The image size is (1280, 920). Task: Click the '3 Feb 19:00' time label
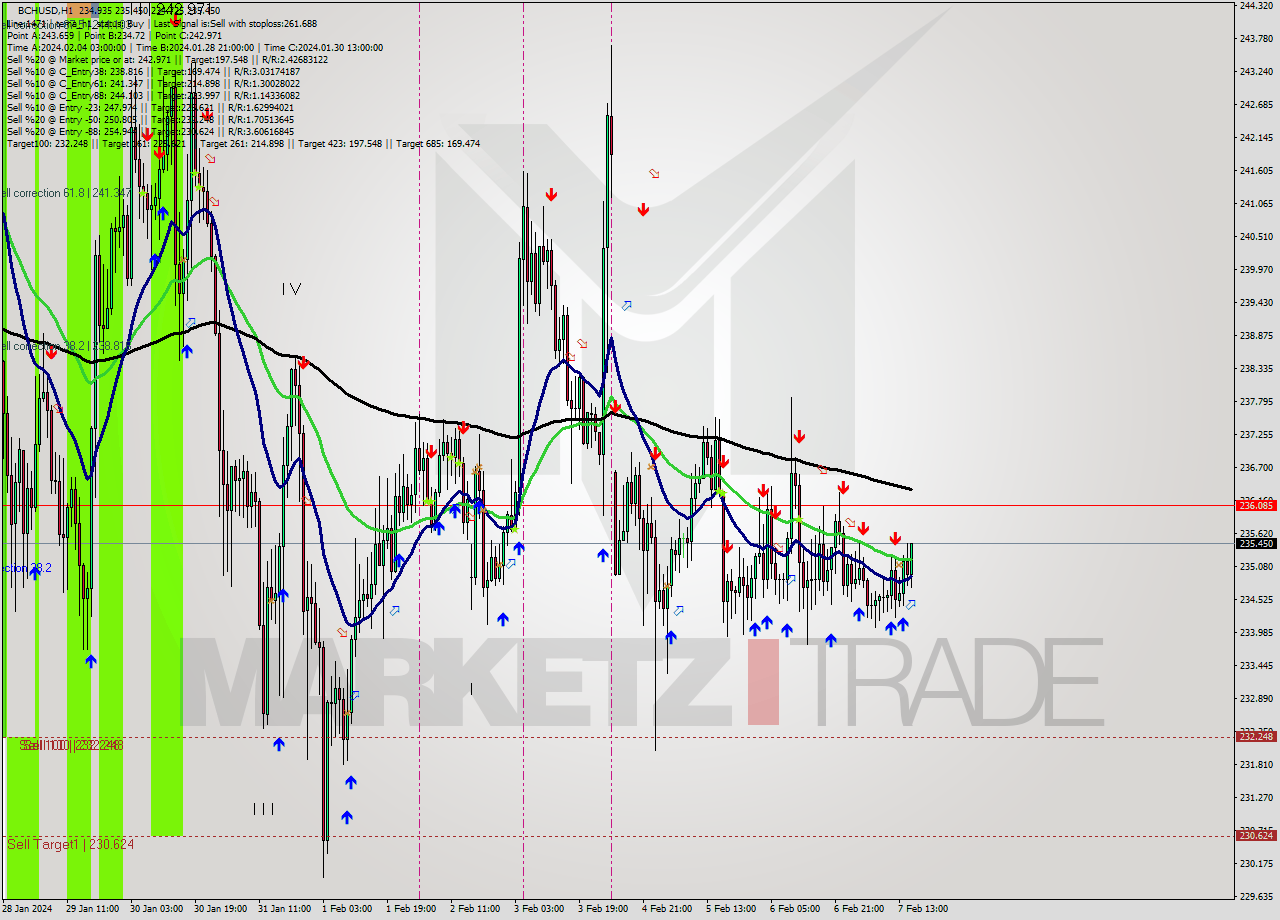click(603, 909)
